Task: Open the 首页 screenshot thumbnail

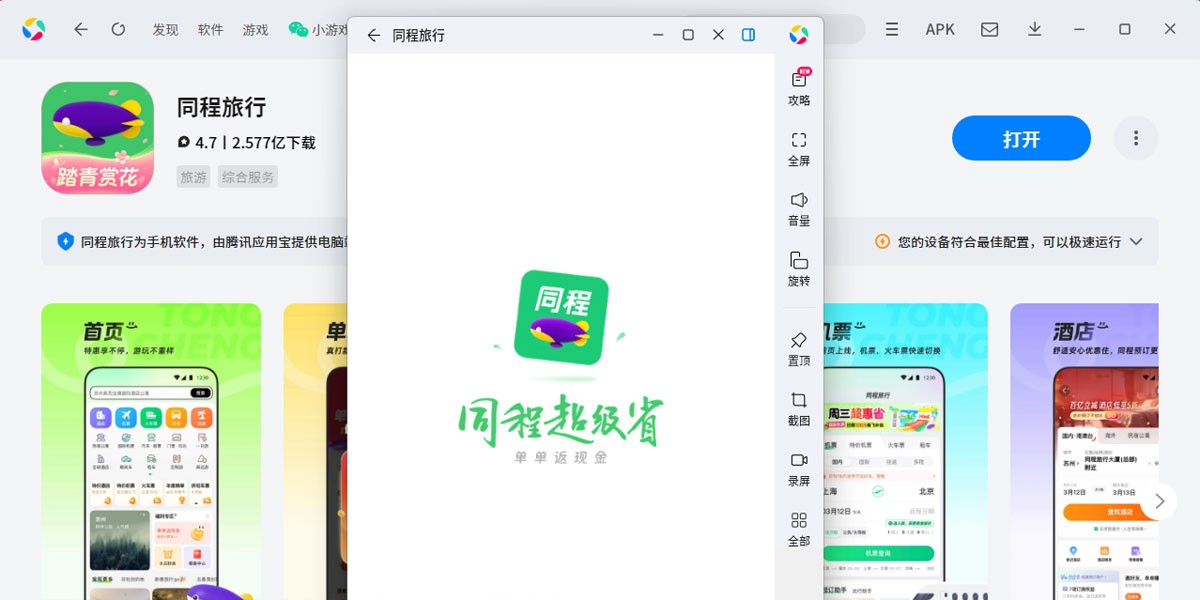Action: pyautogui.click(x=151, y=451)
